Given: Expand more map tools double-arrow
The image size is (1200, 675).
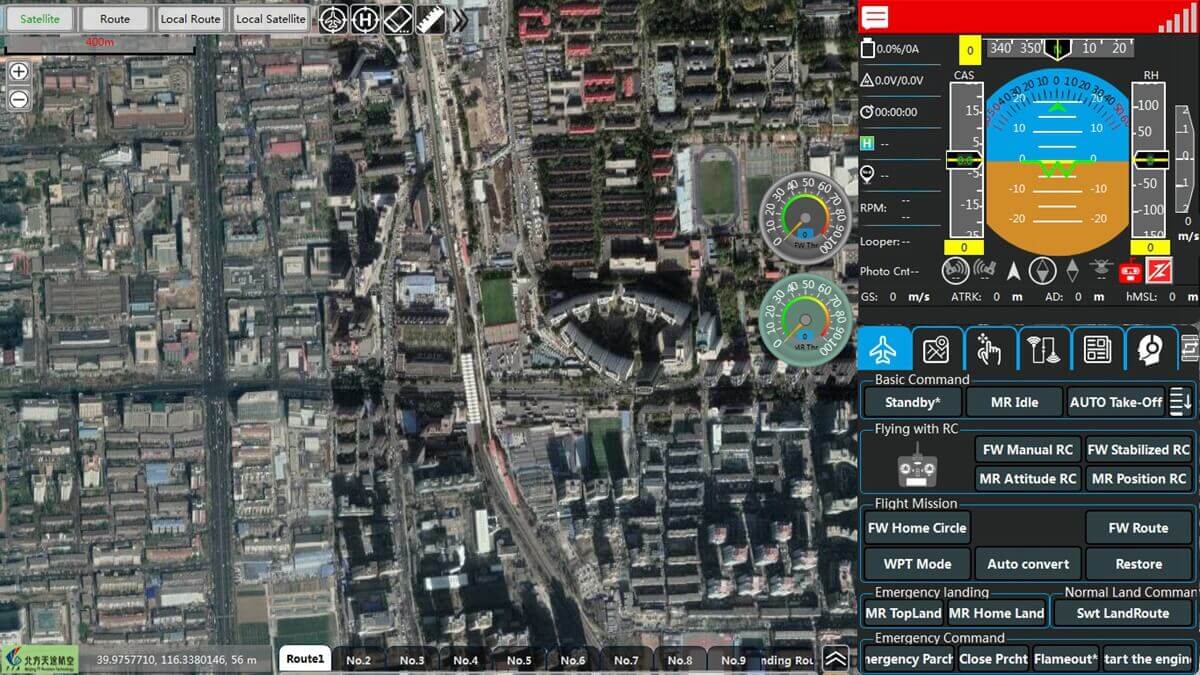Looking at the screenshot, I should coord(458,18).
